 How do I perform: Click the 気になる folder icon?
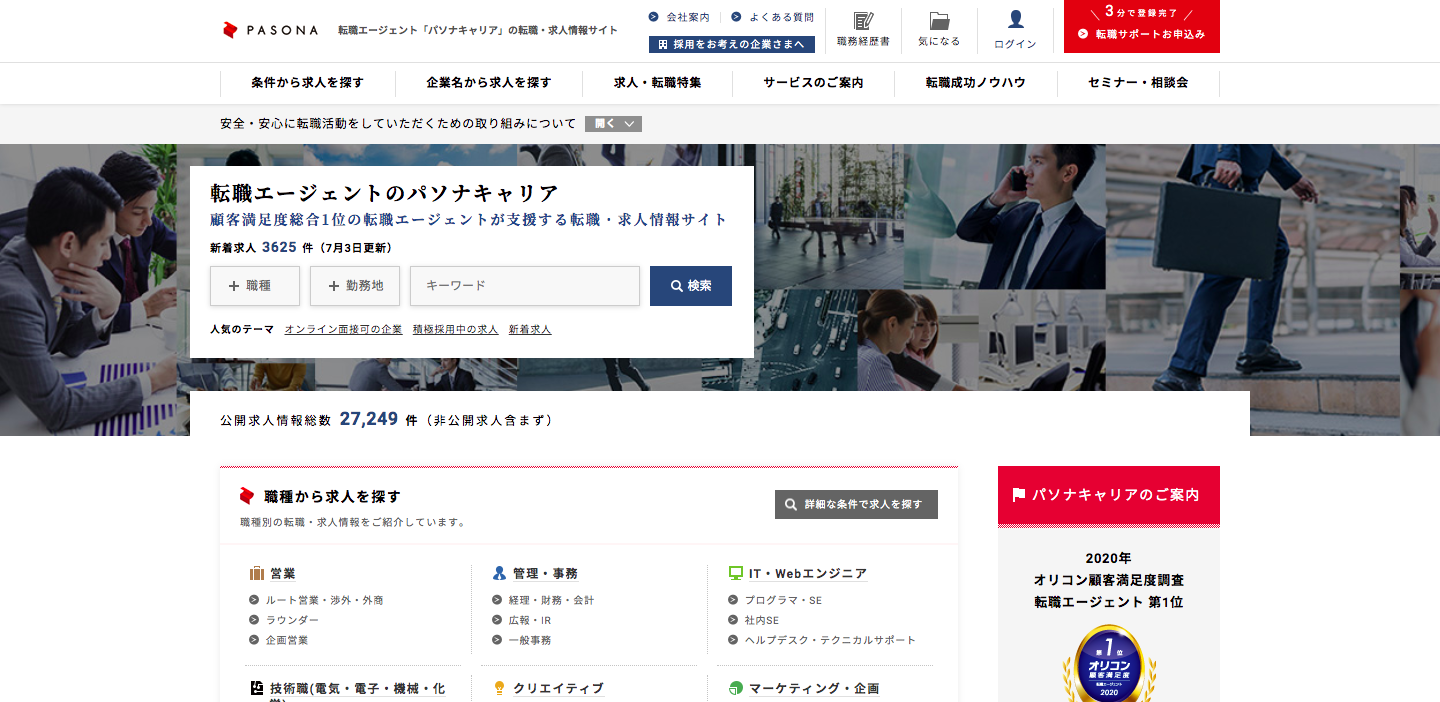pos(938,21)
